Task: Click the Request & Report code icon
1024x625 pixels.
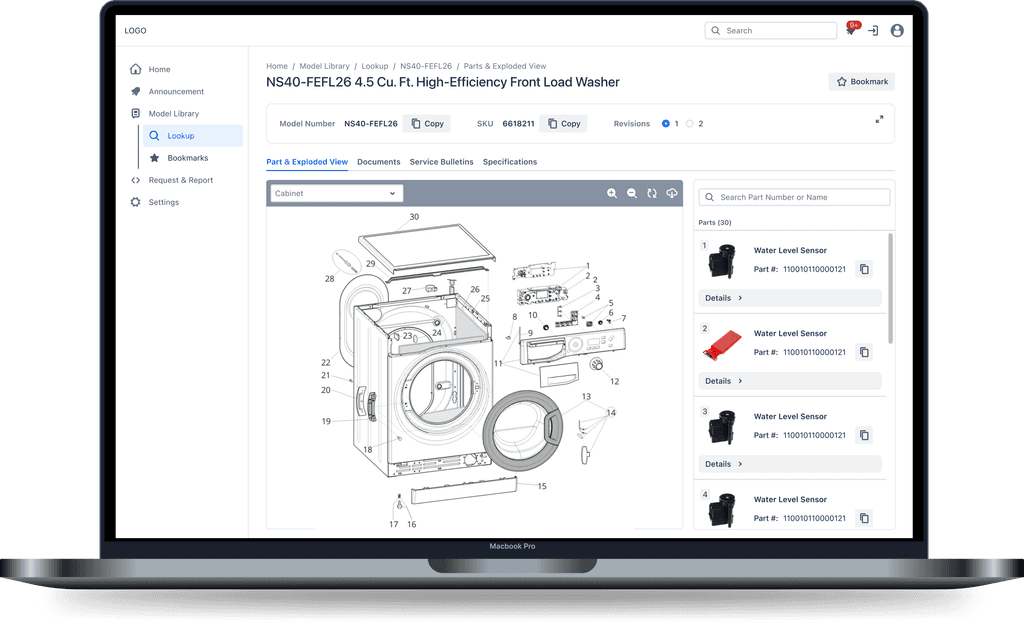Action: tap(135, 180)
